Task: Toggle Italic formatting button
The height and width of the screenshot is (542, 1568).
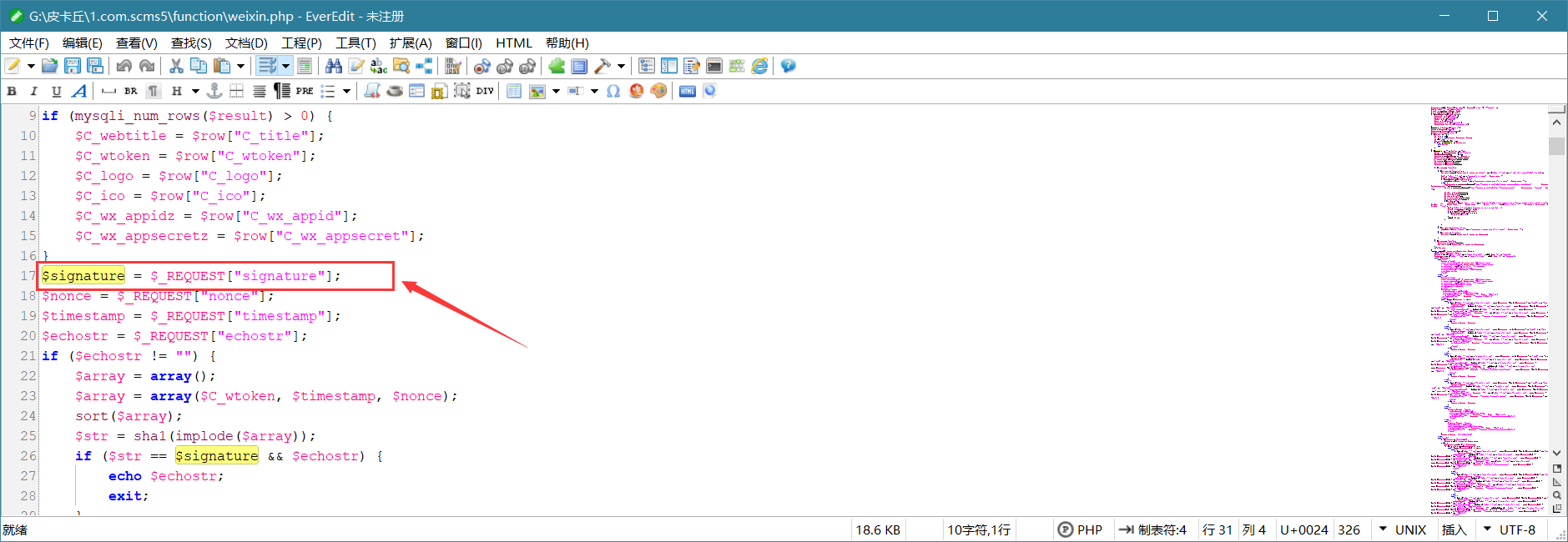Action: pos(34,91)
